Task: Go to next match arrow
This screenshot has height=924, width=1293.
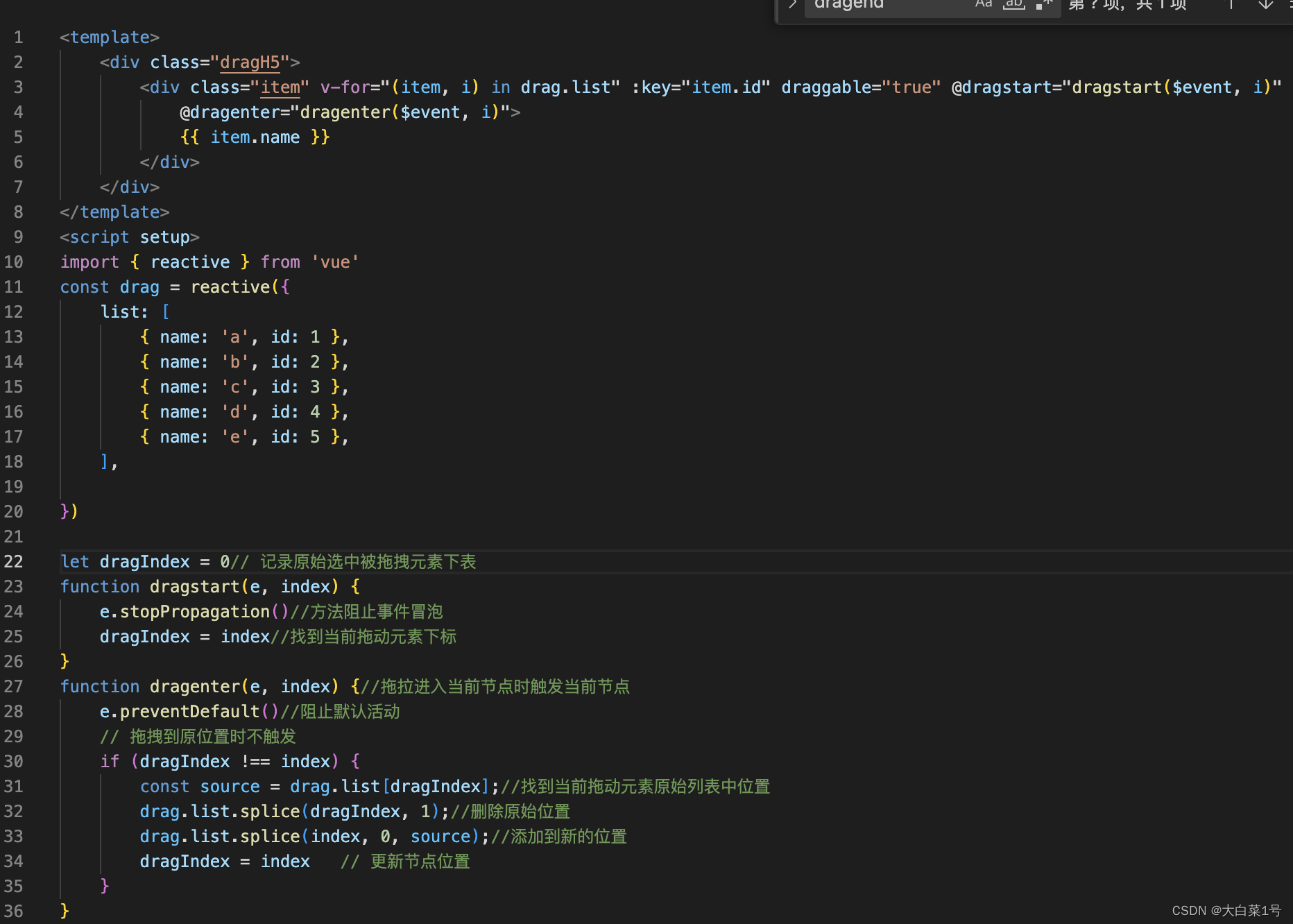Action: 1266,4
